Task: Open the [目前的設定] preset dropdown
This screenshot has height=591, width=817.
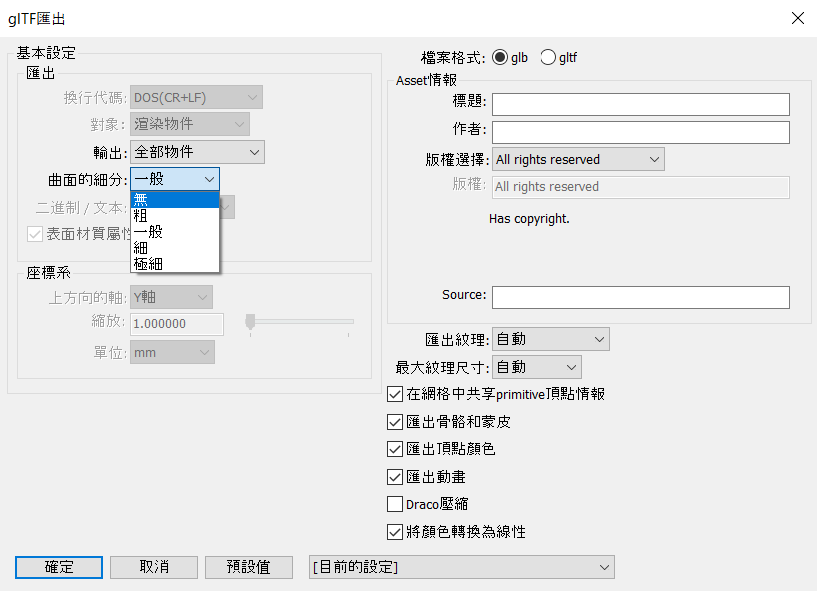Action: [x=462, y=567]
